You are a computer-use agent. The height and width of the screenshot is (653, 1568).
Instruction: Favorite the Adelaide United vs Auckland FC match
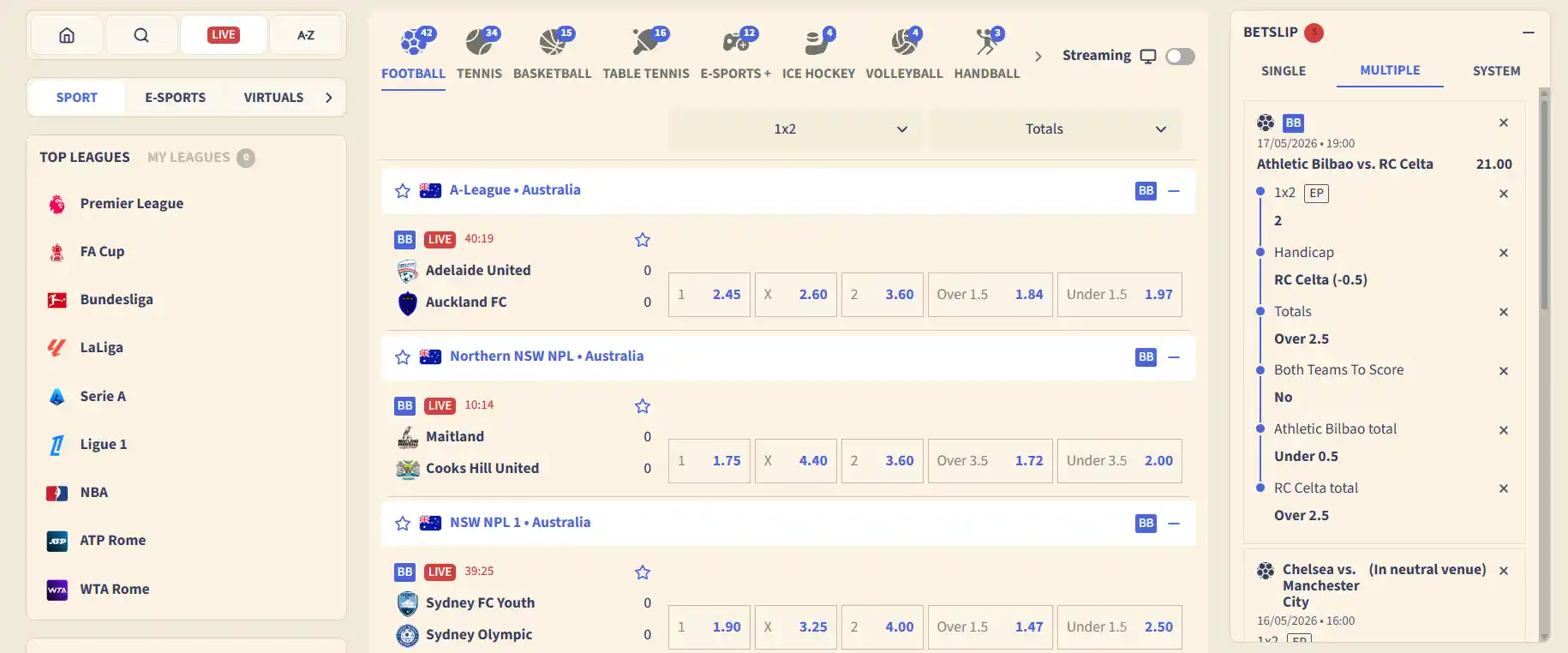(x=643, y=240)
